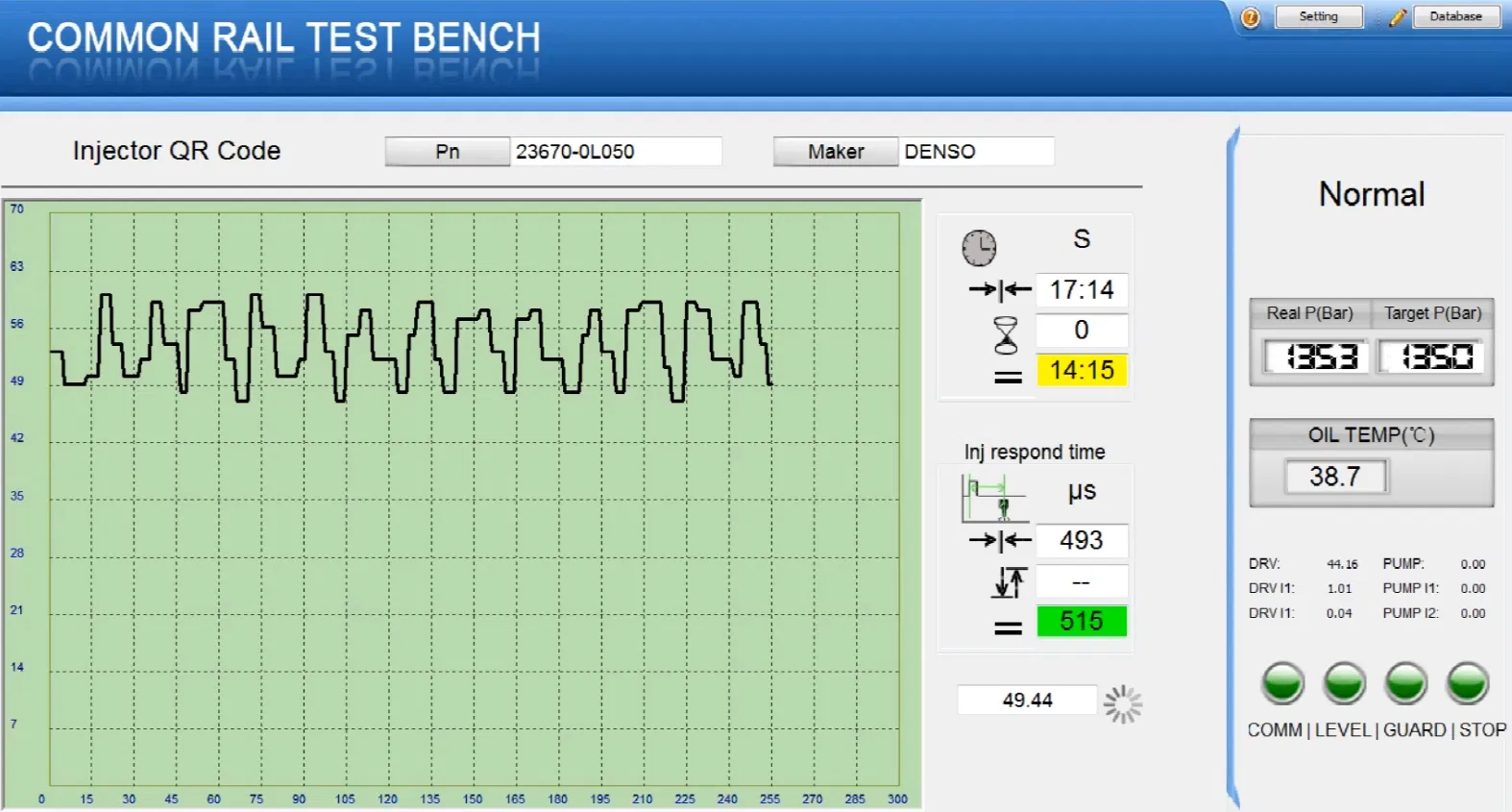The image size is (1512, 812).
Task: Click the equals icon beside 14:15
Action: [1008, 377]
